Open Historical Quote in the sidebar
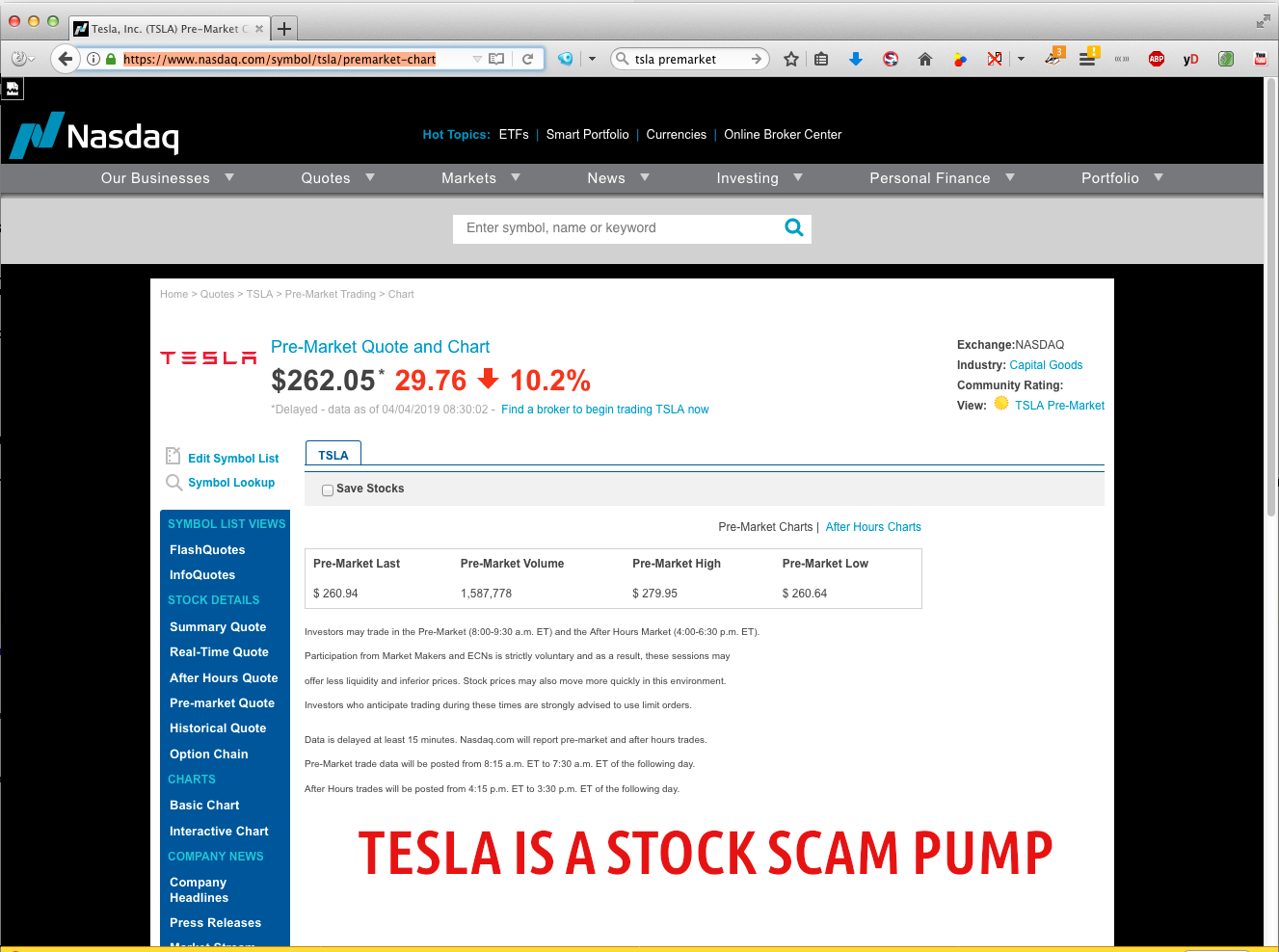1279x952 pixels. click(x=218, y=728)
